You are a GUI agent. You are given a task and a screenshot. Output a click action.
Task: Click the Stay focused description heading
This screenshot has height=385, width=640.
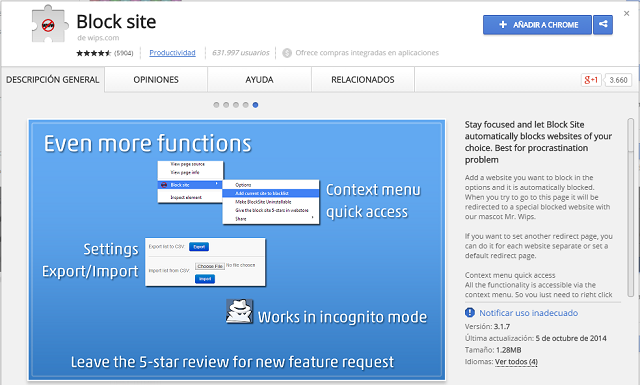pyautogui.click(x=538, y=142)
